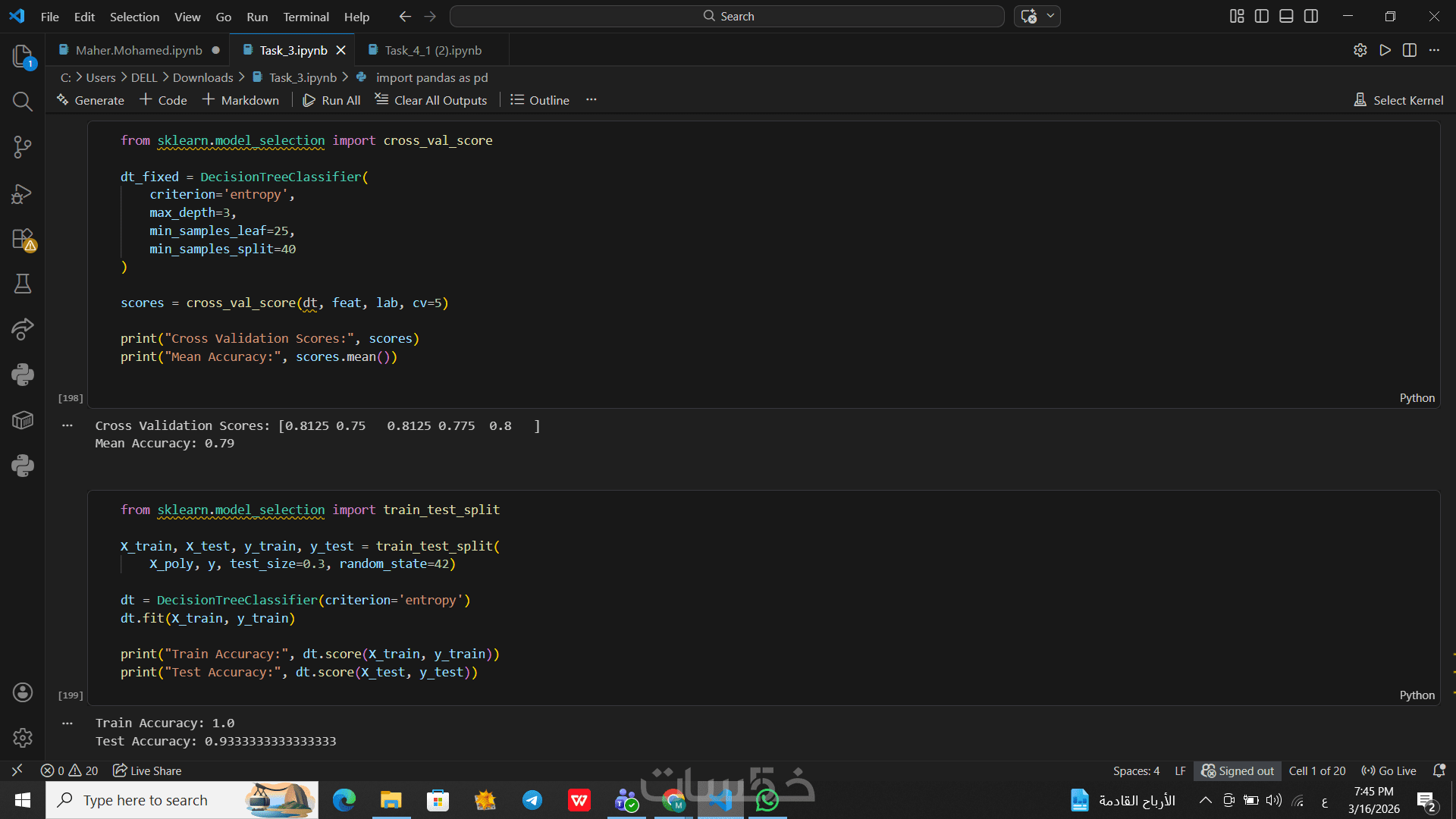Expand the Copilot chat dropdown arrow
Image resolution: width=1456 pixels, height=819 pixels.
[x=1050, y=16]
